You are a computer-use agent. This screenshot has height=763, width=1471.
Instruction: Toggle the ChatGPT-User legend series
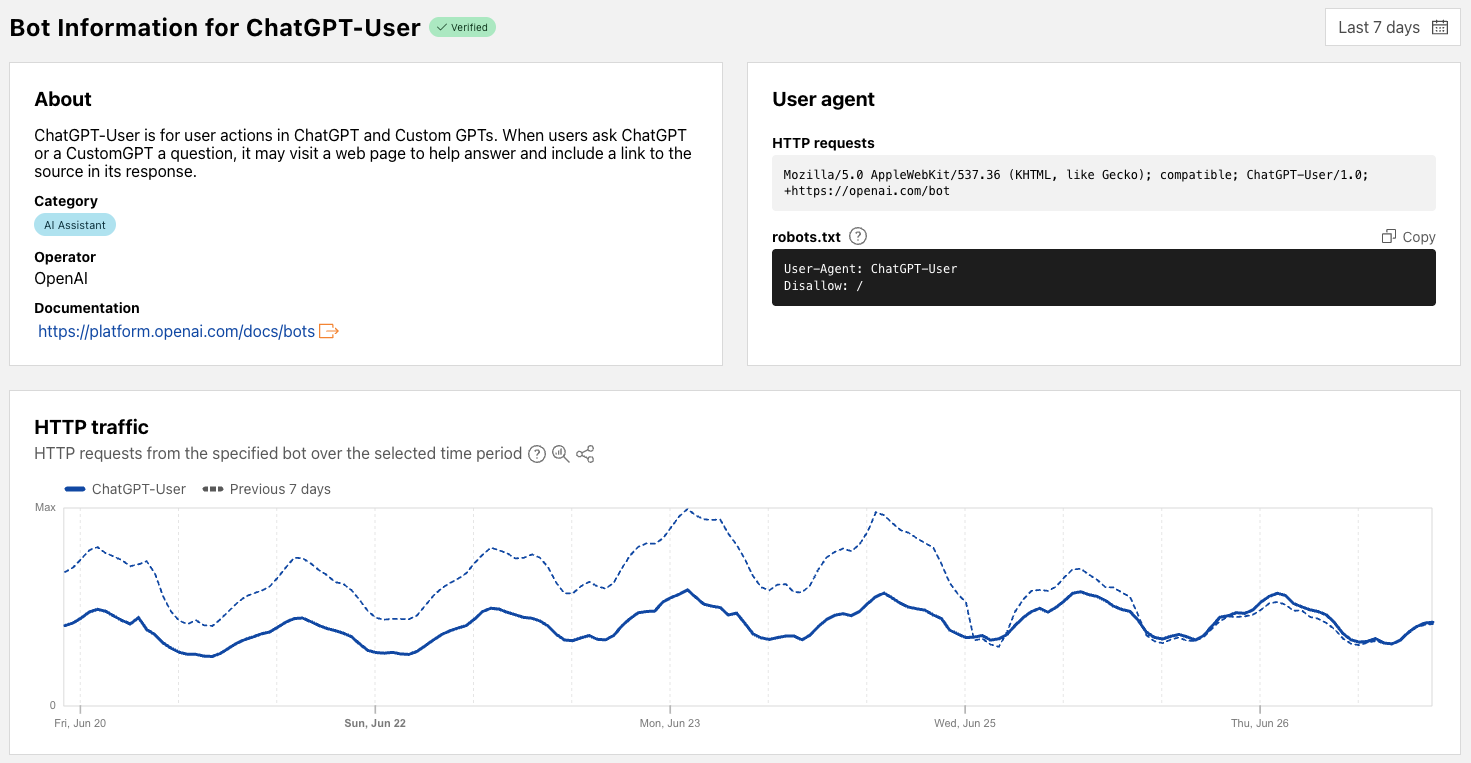(x=125, y=489)
